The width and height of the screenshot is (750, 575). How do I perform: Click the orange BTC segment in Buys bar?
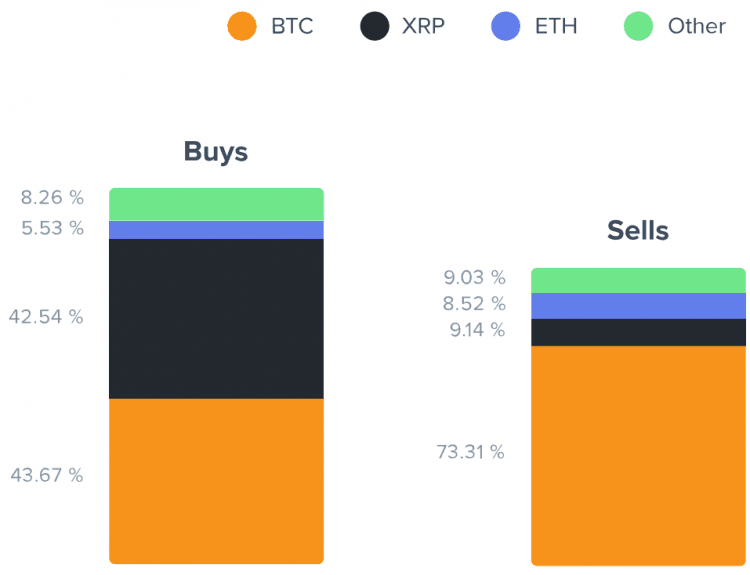[216, 481]
